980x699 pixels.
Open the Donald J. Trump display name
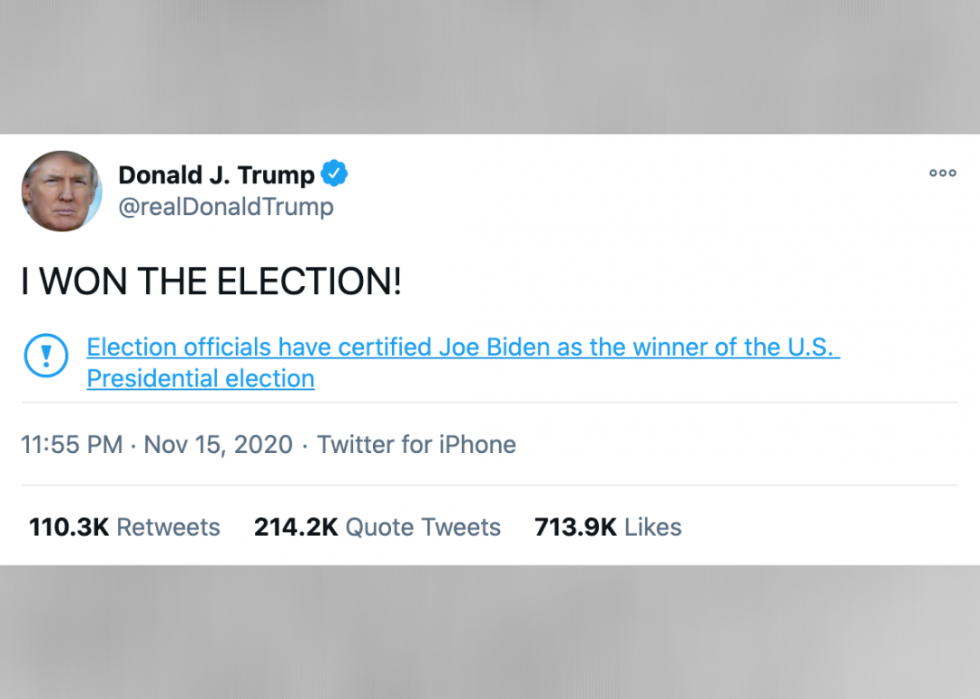click(x=216, y=175)
